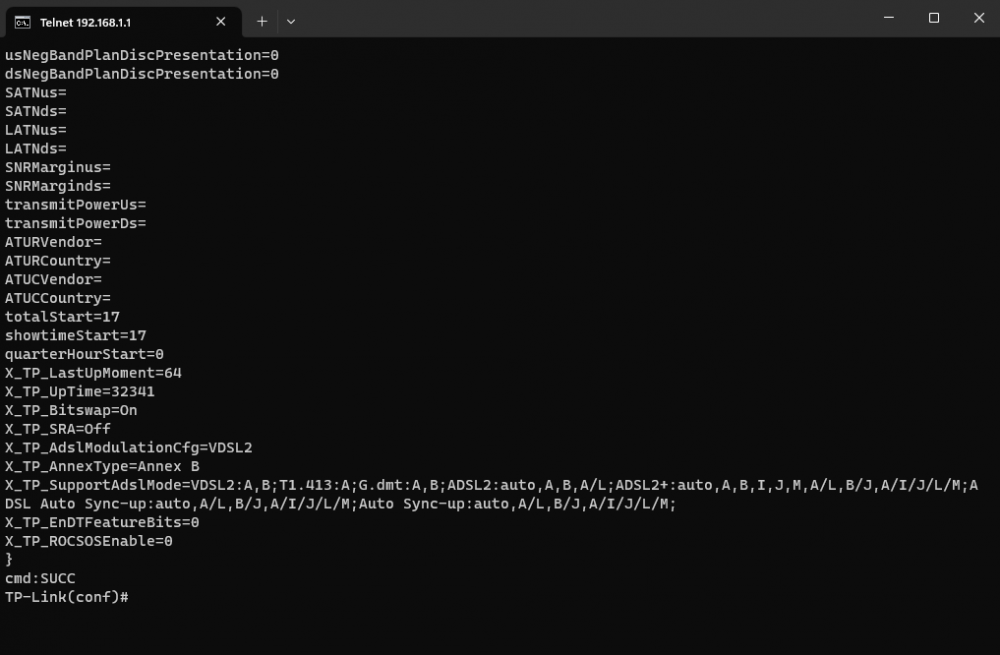This screenshot has height=655, width=1000.
Task: Minimize the Telnet terminal window
Action: coord(888,18)
